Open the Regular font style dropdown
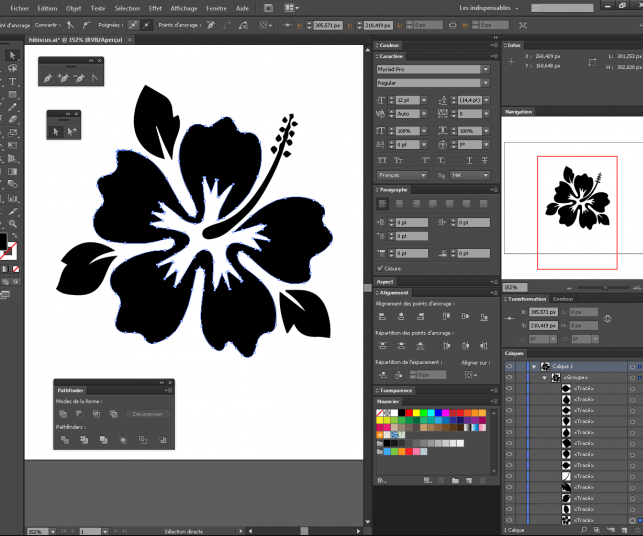The image size is (643, 536). coord(486,83)
